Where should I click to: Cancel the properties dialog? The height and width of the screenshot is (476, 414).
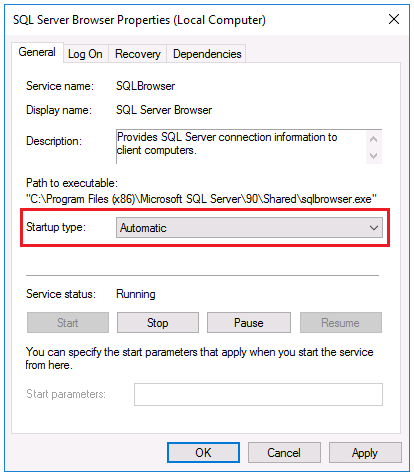284,453
